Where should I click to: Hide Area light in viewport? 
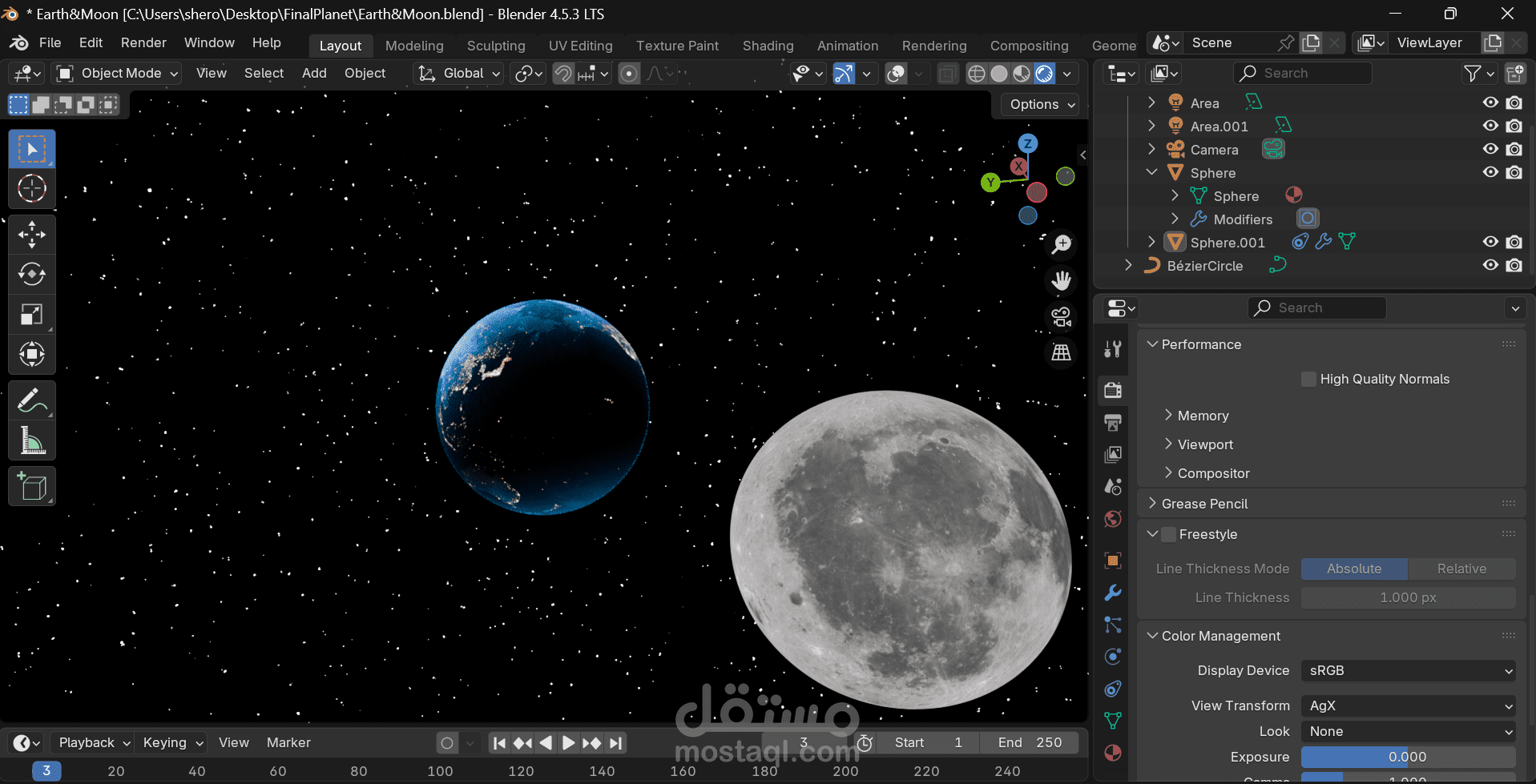(x=1490, y=103)
